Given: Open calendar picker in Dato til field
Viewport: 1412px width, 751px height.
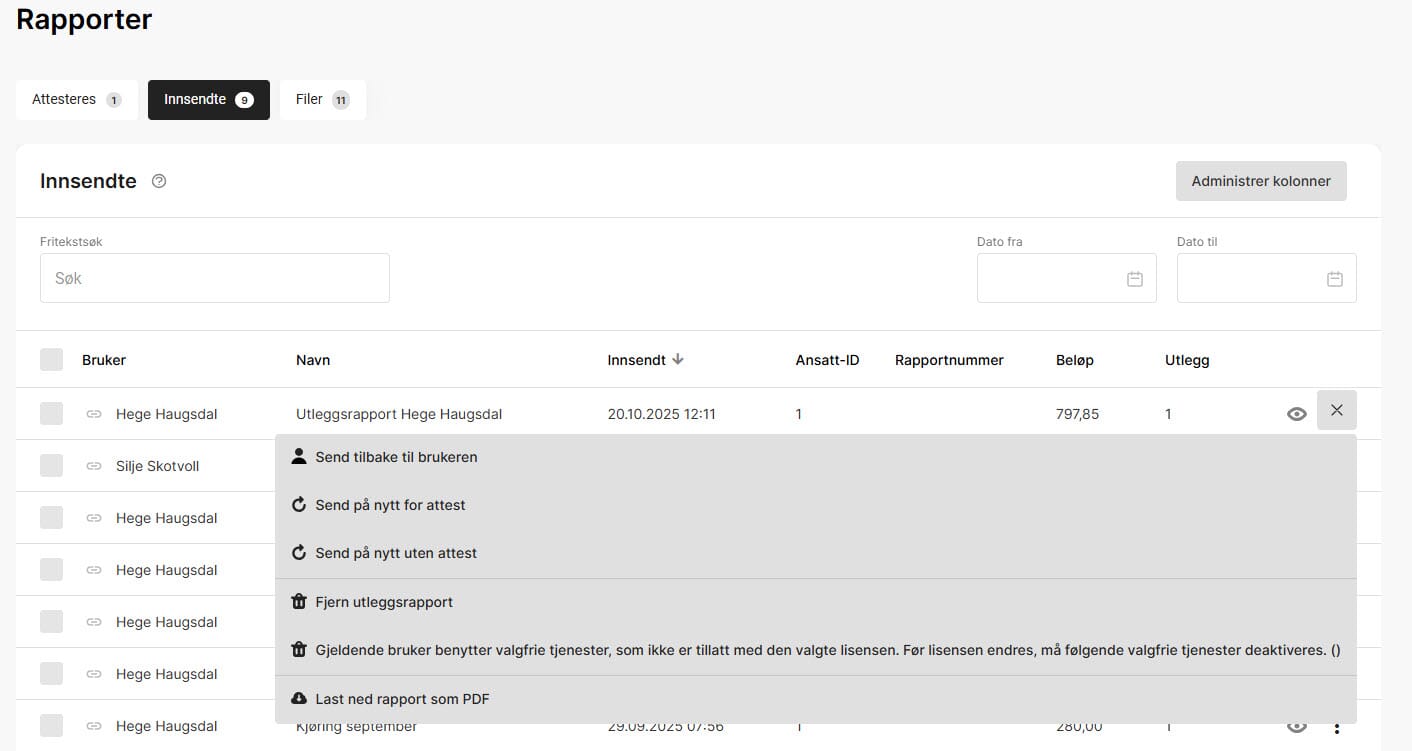Looking at the screenshot, I should (1334, 279).
